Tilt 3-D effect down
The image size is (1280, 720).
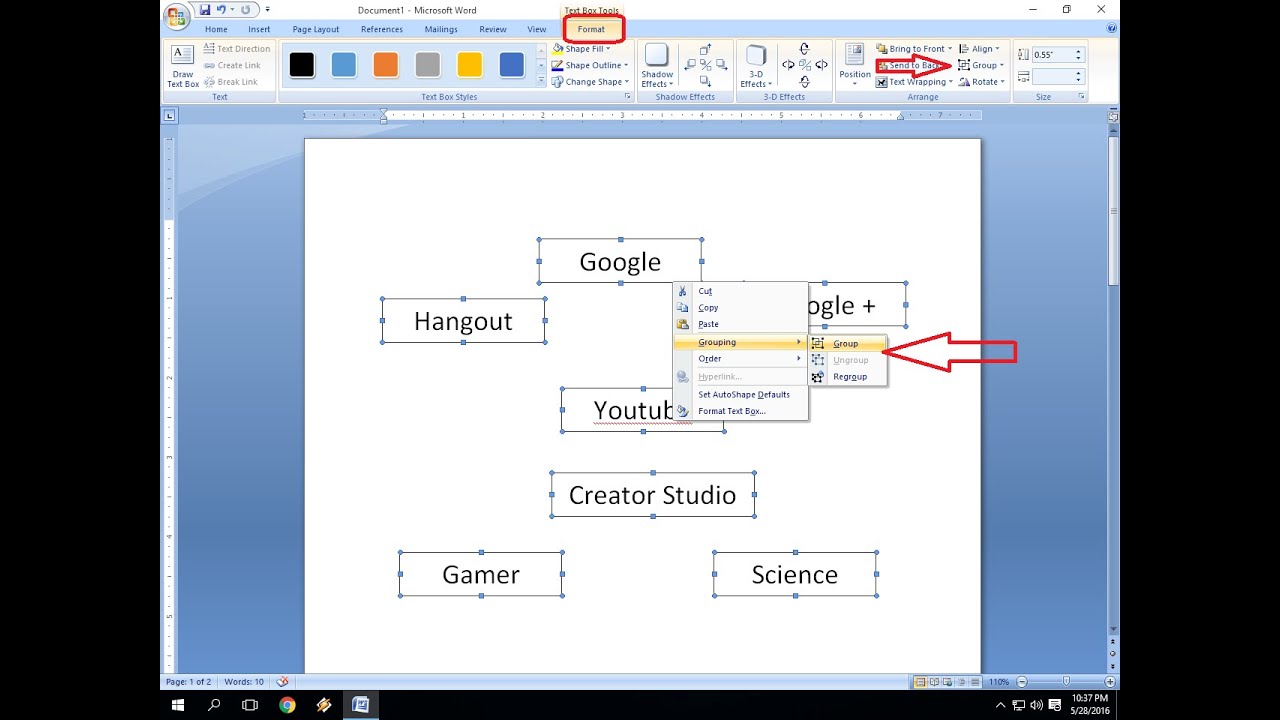(805, 81)
